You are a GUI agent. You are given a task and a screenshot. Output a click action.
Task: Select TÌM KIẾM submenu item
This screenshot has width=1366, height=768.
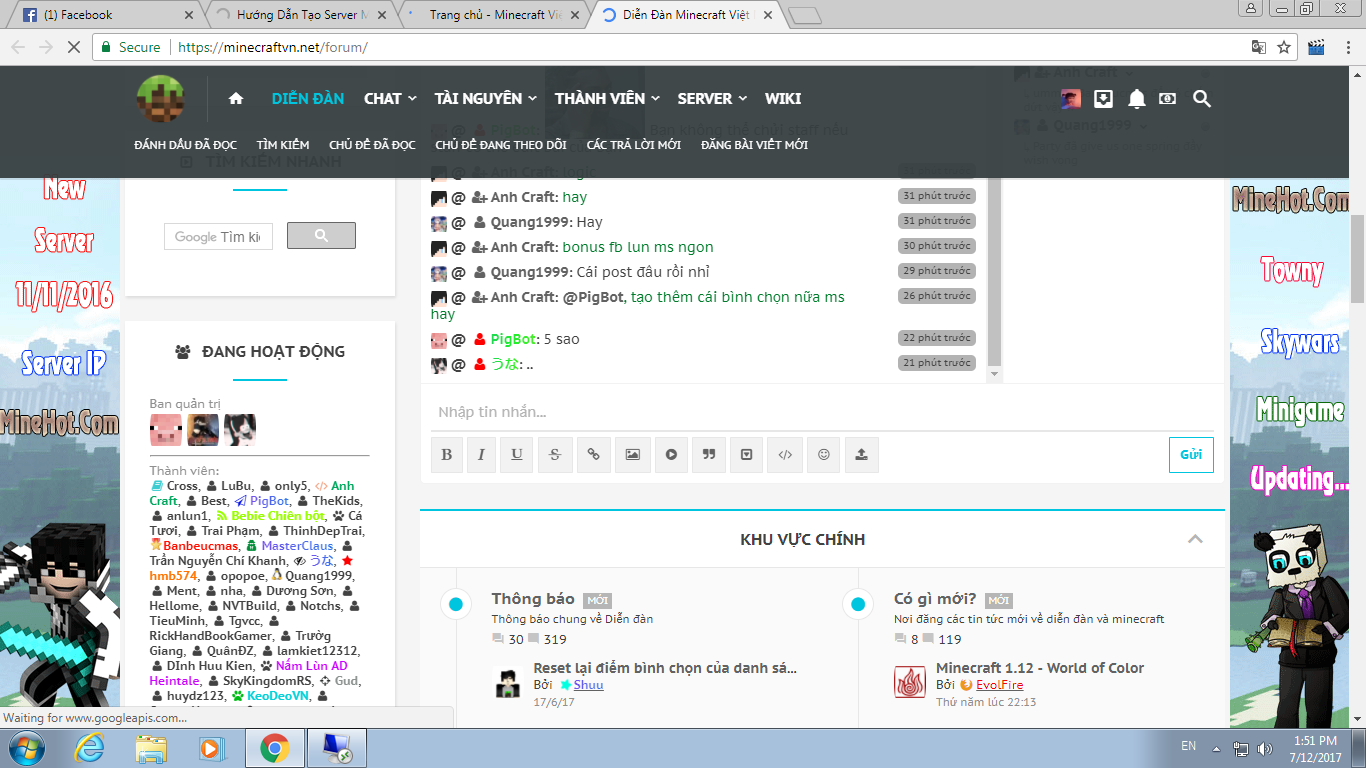pos(283,145)
